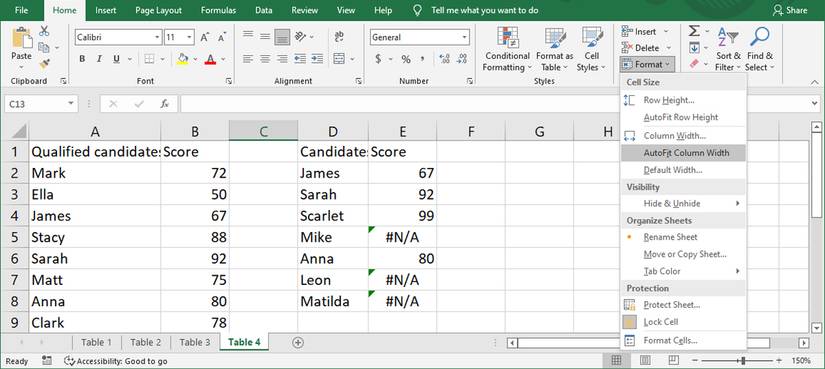The image size is (825, 369).
Task: Increase indent in the Alignment group
Action: click(317, 58)
